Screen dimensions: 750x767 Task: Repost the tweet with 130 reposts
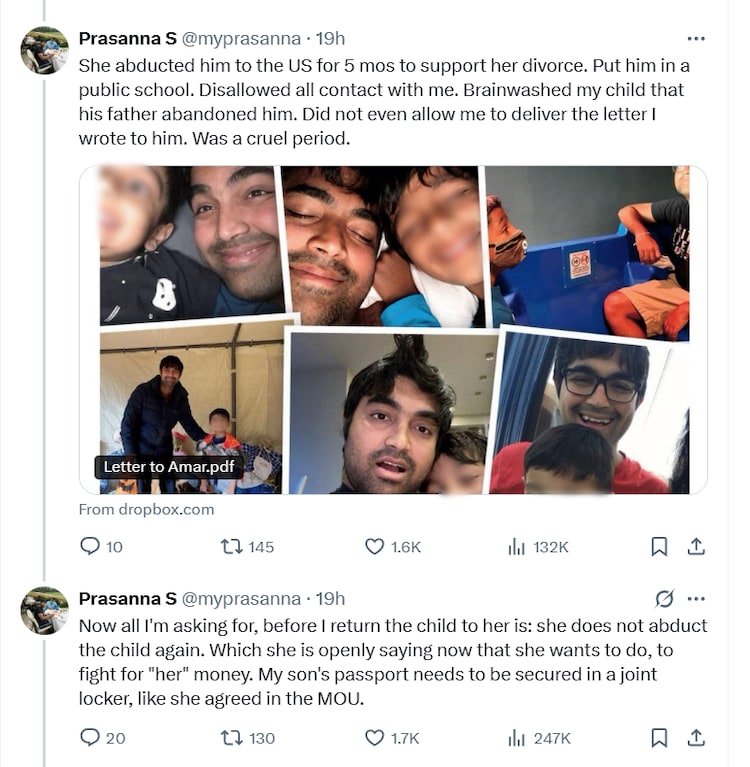point(232,738)
